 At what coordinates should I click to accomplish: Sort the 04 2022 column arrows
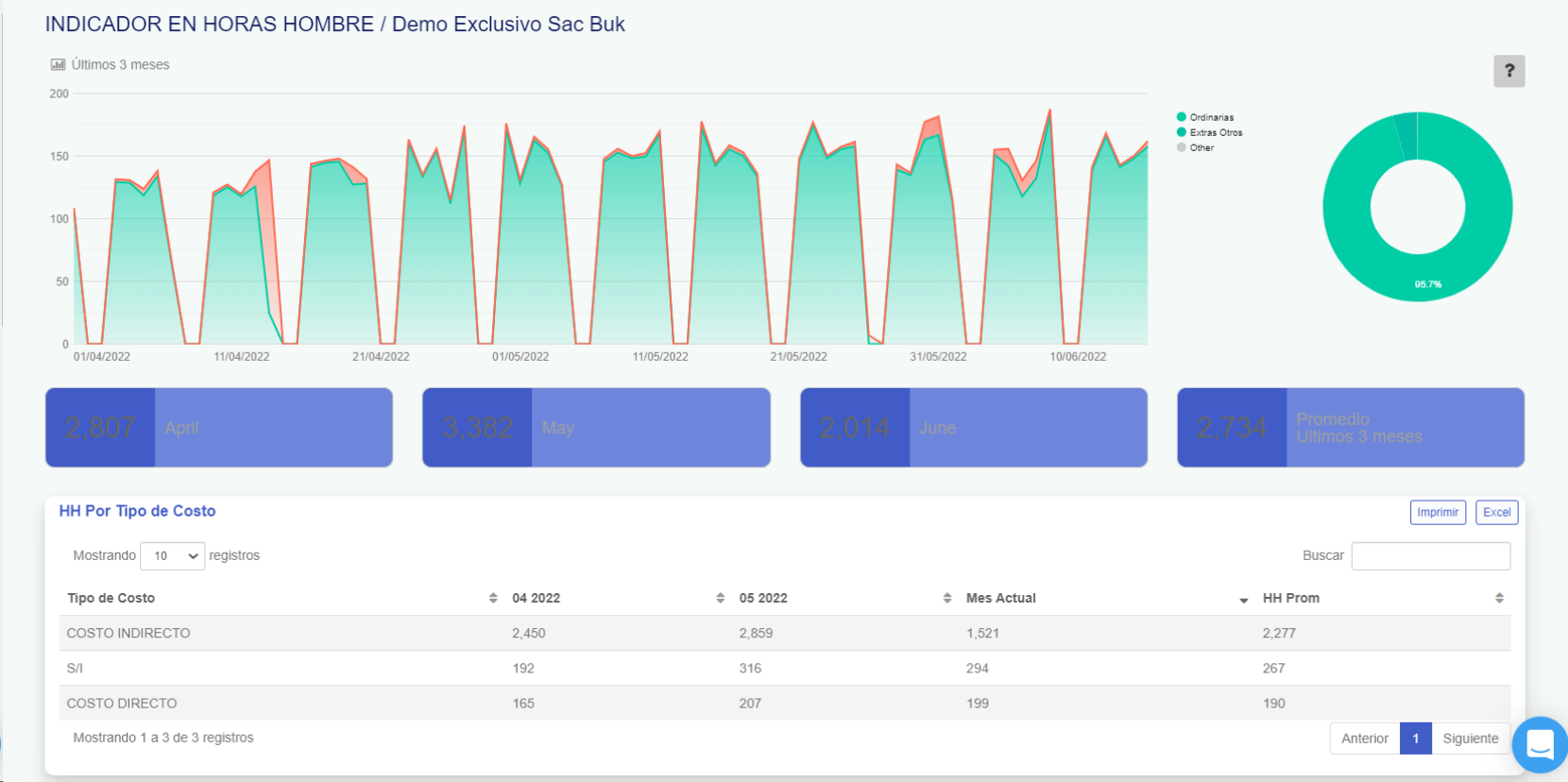click(x=720, y=598)
